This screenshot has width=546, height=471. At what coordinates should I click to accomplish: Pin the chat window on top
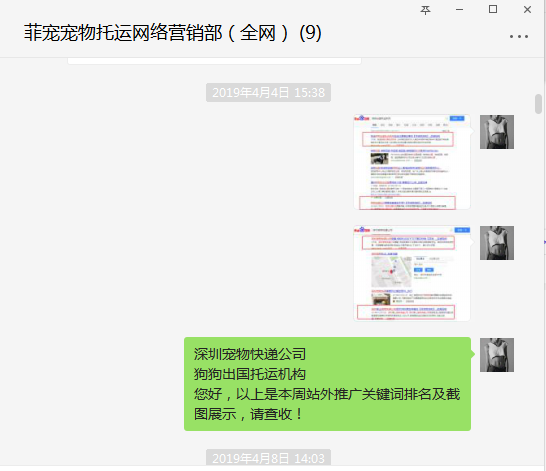(x=425, y=10)
